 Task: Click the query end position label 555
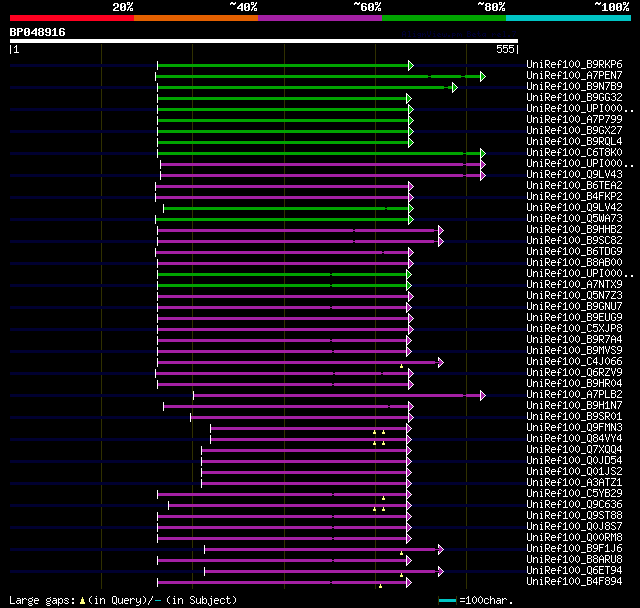tap(505, 49)
